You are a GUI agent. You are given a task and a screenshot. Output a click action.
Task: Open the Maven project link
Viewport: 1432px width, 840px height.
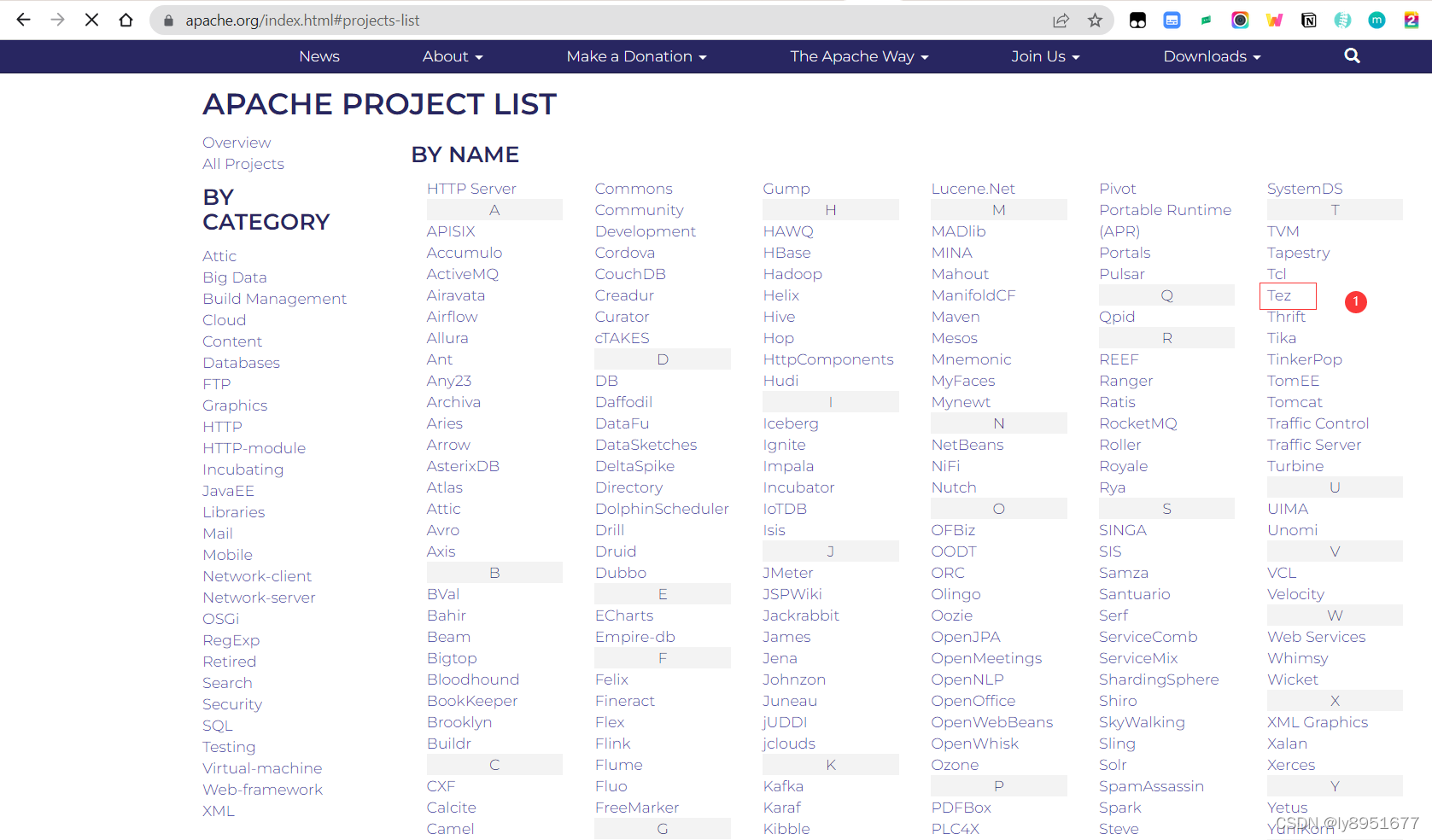point(956,317)
